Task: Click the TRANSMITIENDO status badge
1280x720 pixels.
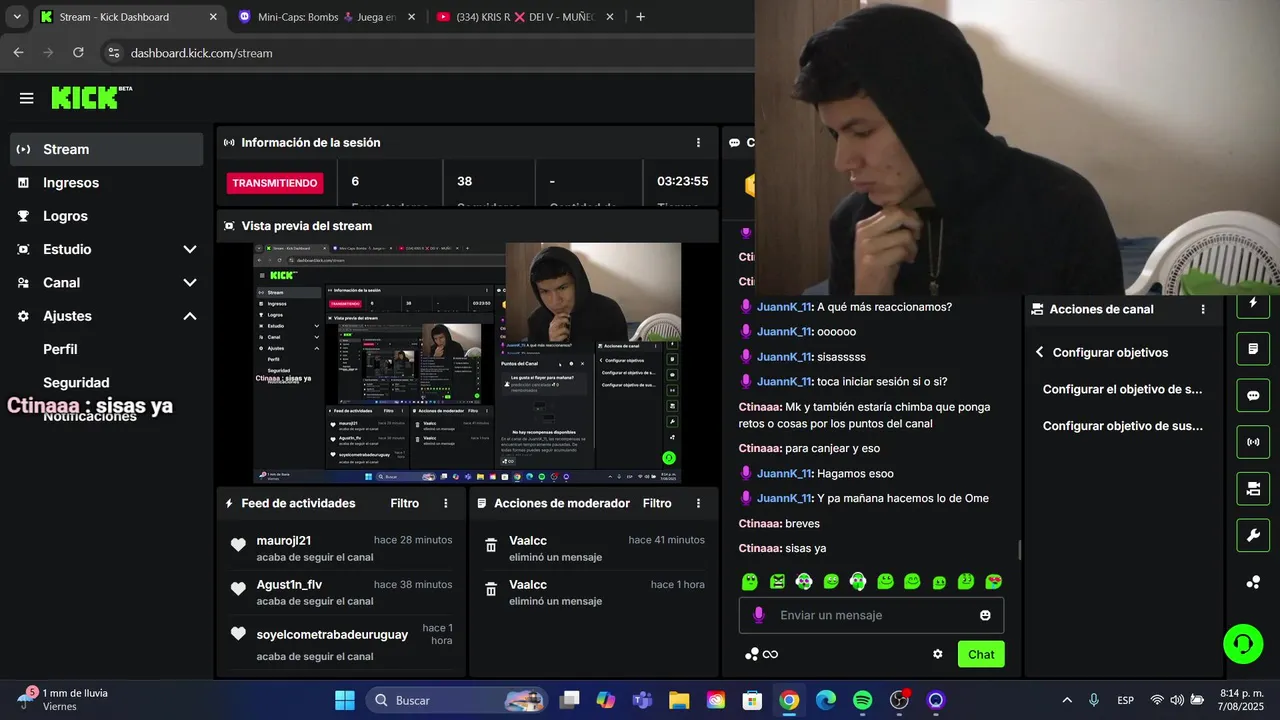Action: click(x=276, y=183)
